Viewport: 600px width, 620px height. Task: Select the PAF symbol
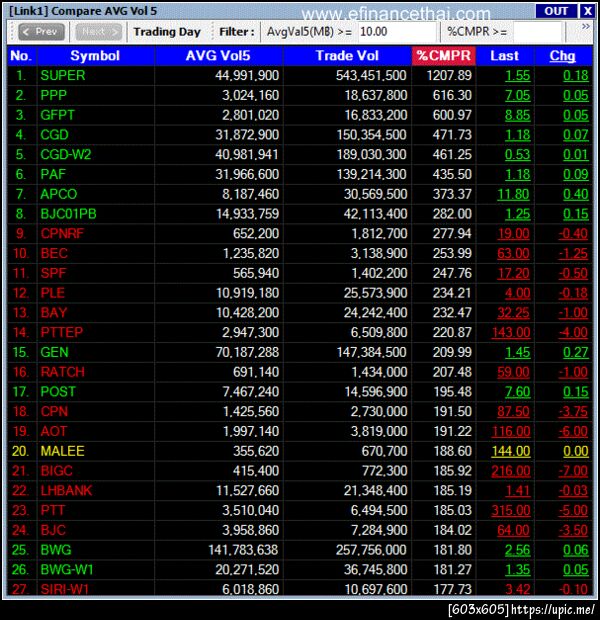coord(53,174)
